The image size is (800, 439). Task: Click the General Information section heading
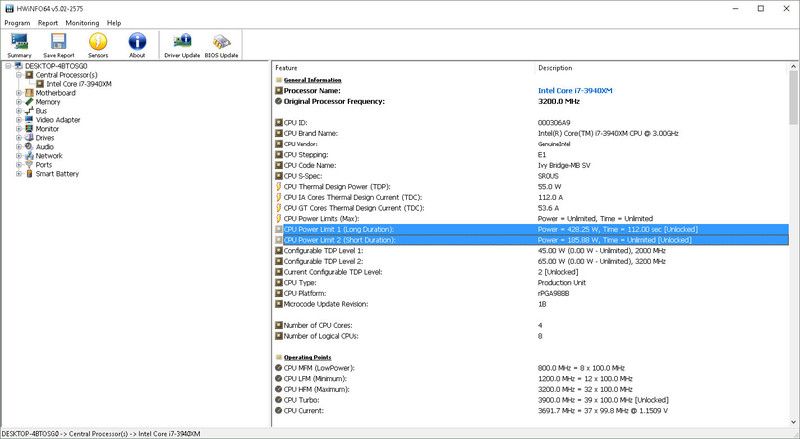[x=312, y=80]
